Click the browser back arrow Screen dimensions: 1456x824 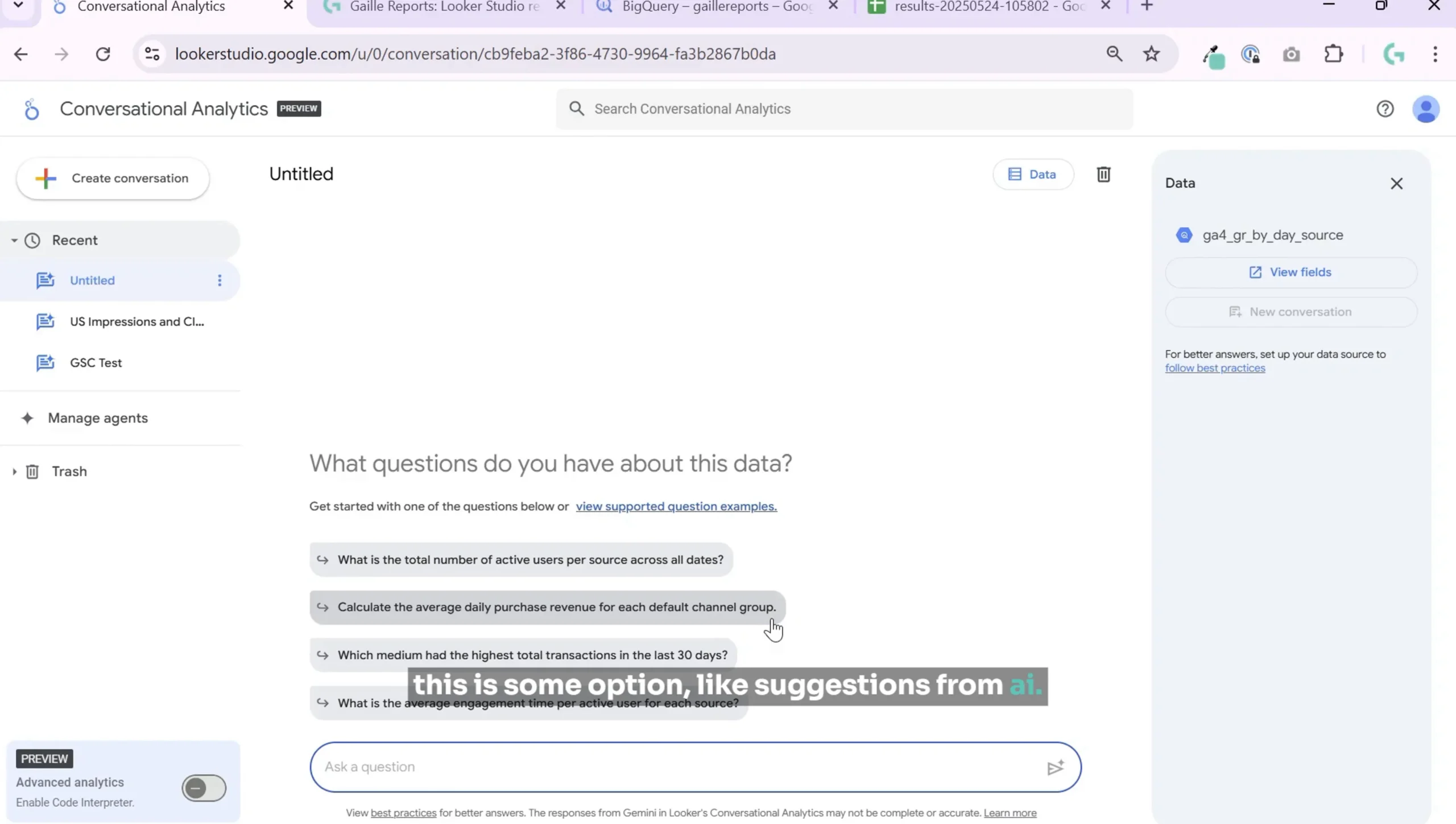coord(21,54)
